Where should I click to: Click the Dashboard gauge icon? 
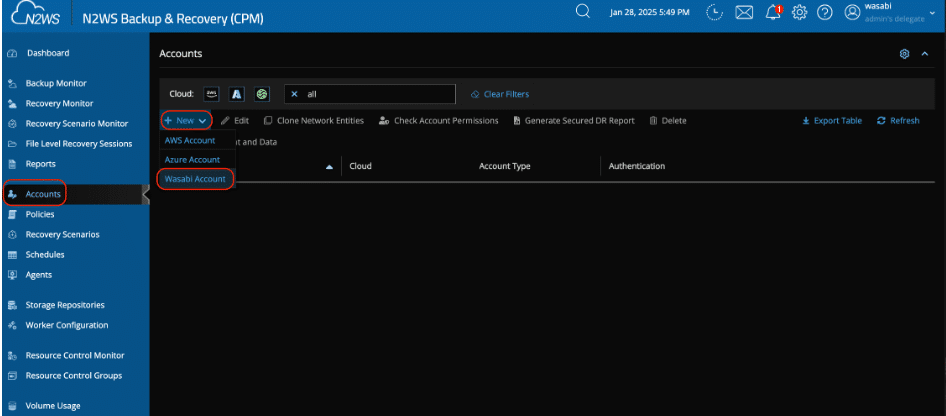11,54
